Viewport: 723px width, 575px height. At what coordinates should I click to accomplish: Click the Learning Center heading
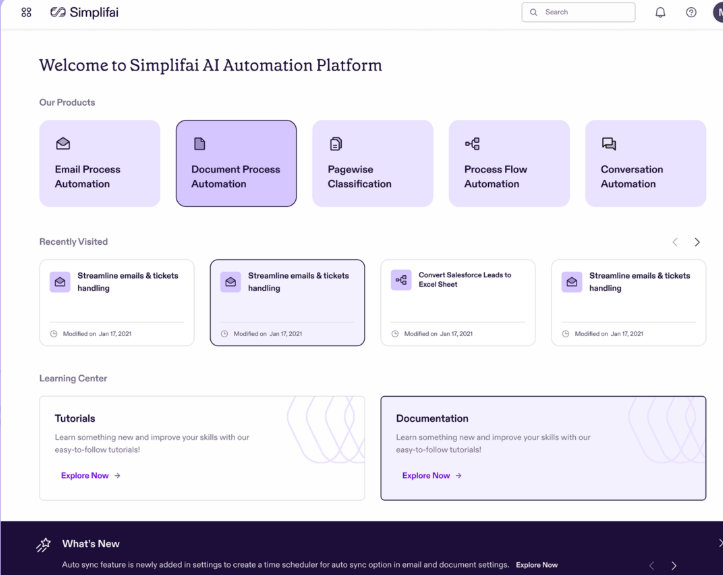coord(73,378)
